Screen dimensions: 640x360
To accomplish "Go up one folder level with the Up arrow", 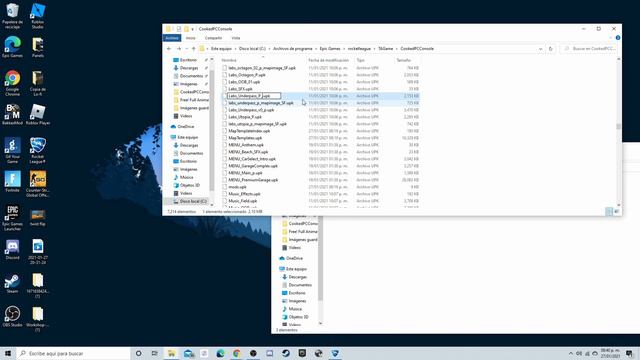I will tap(193, 49).
